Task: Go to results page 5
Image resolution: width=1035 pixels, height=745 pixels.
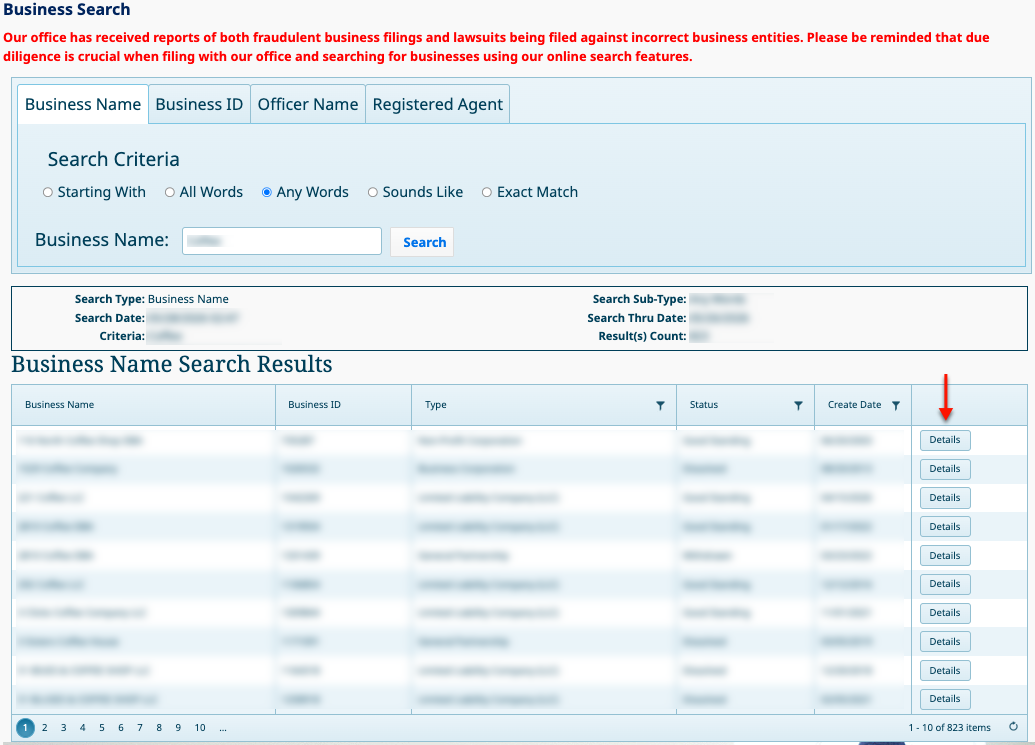Action: [x=102, y=728]
